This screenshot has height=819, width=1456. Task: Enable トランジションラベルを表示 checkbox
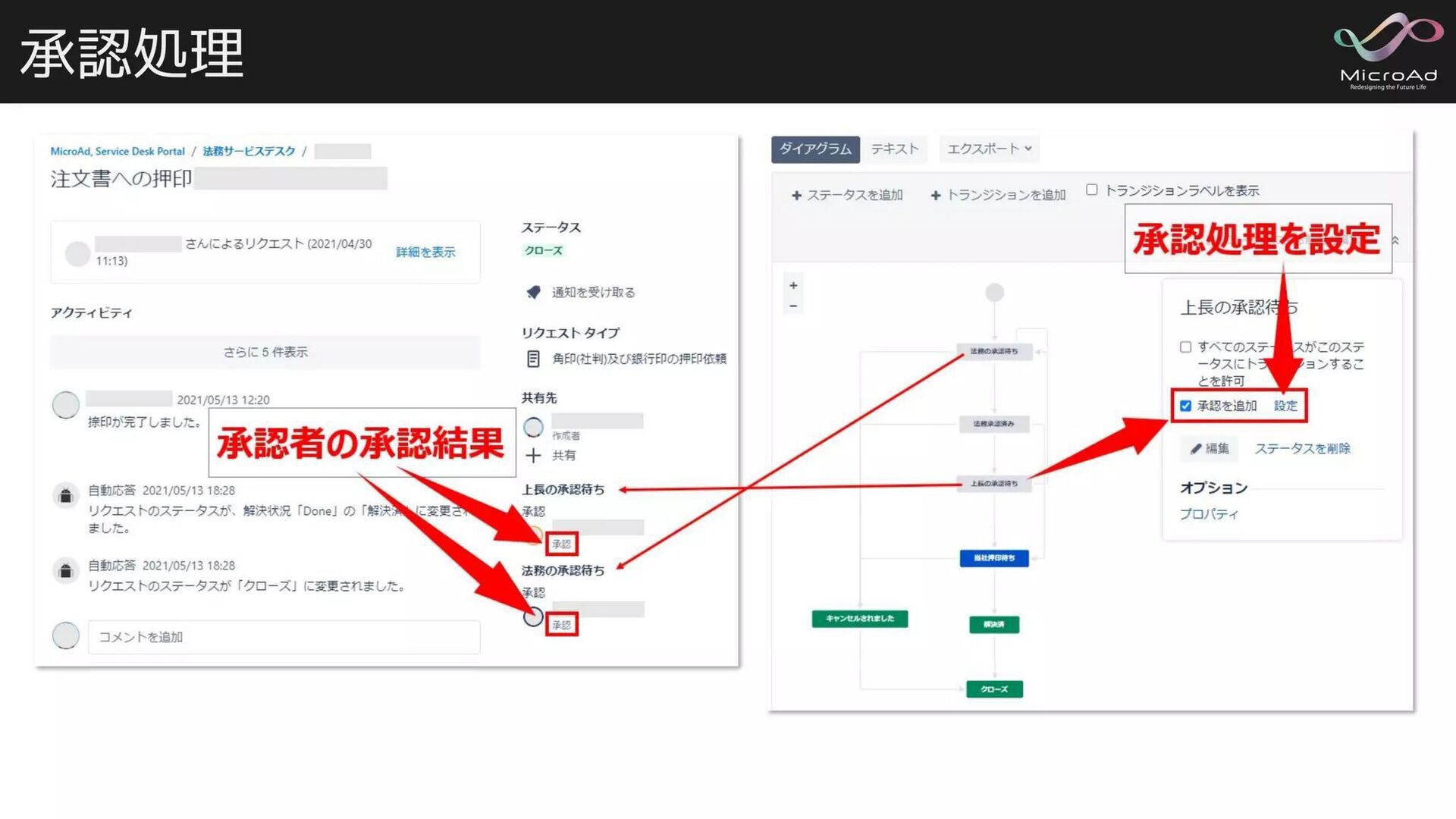[1091, 190]
